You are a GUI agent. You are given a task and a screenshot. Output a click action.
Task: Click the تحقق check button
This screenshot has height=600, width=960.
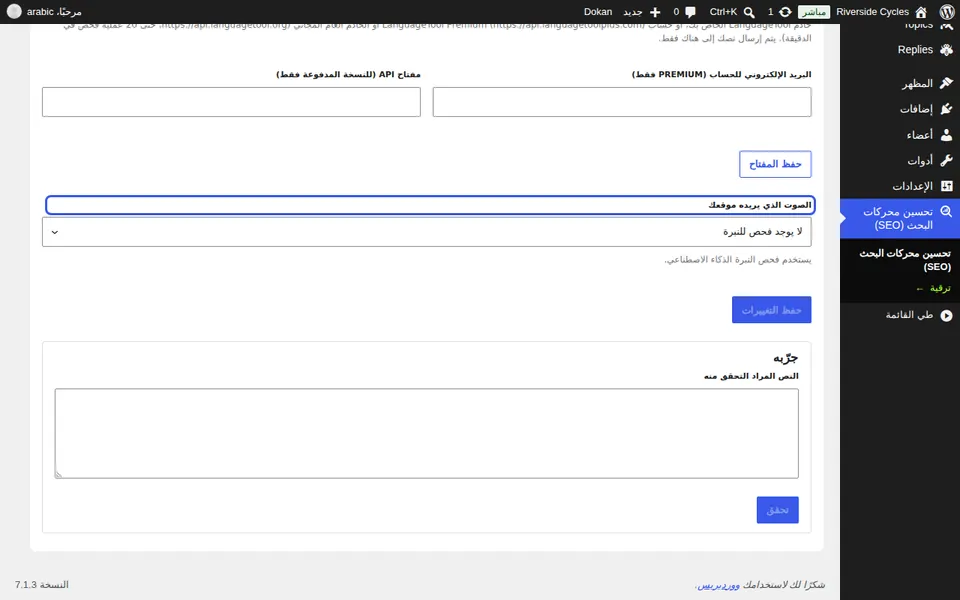click(x=778, y=510)
